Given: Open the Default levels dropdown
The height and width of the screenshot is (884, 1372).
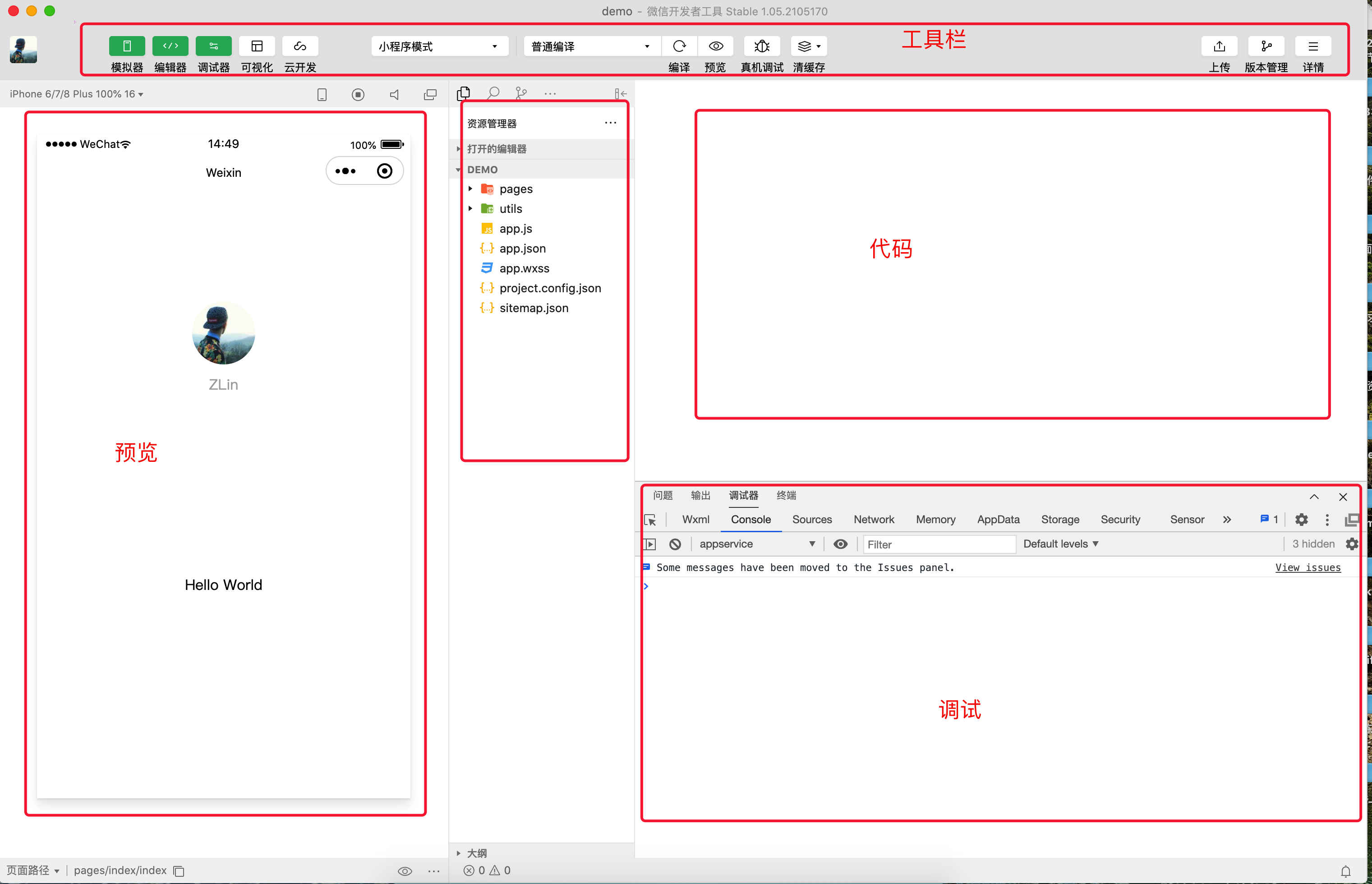Looking at the screenshot, I should [x=1060, y=544].
